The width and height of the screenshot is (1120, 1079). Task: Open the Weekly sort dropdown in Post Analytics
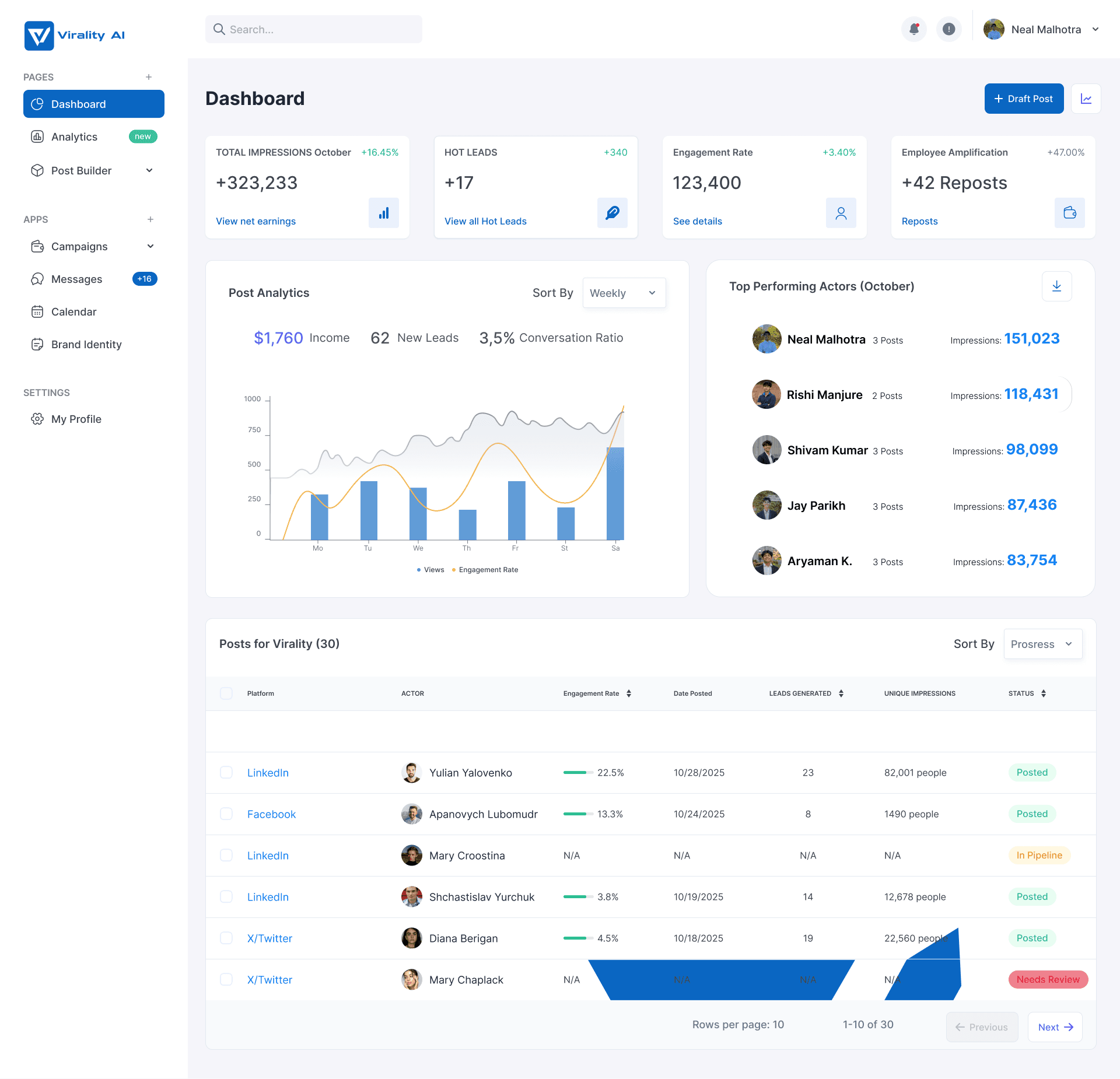tap(624, 293)
